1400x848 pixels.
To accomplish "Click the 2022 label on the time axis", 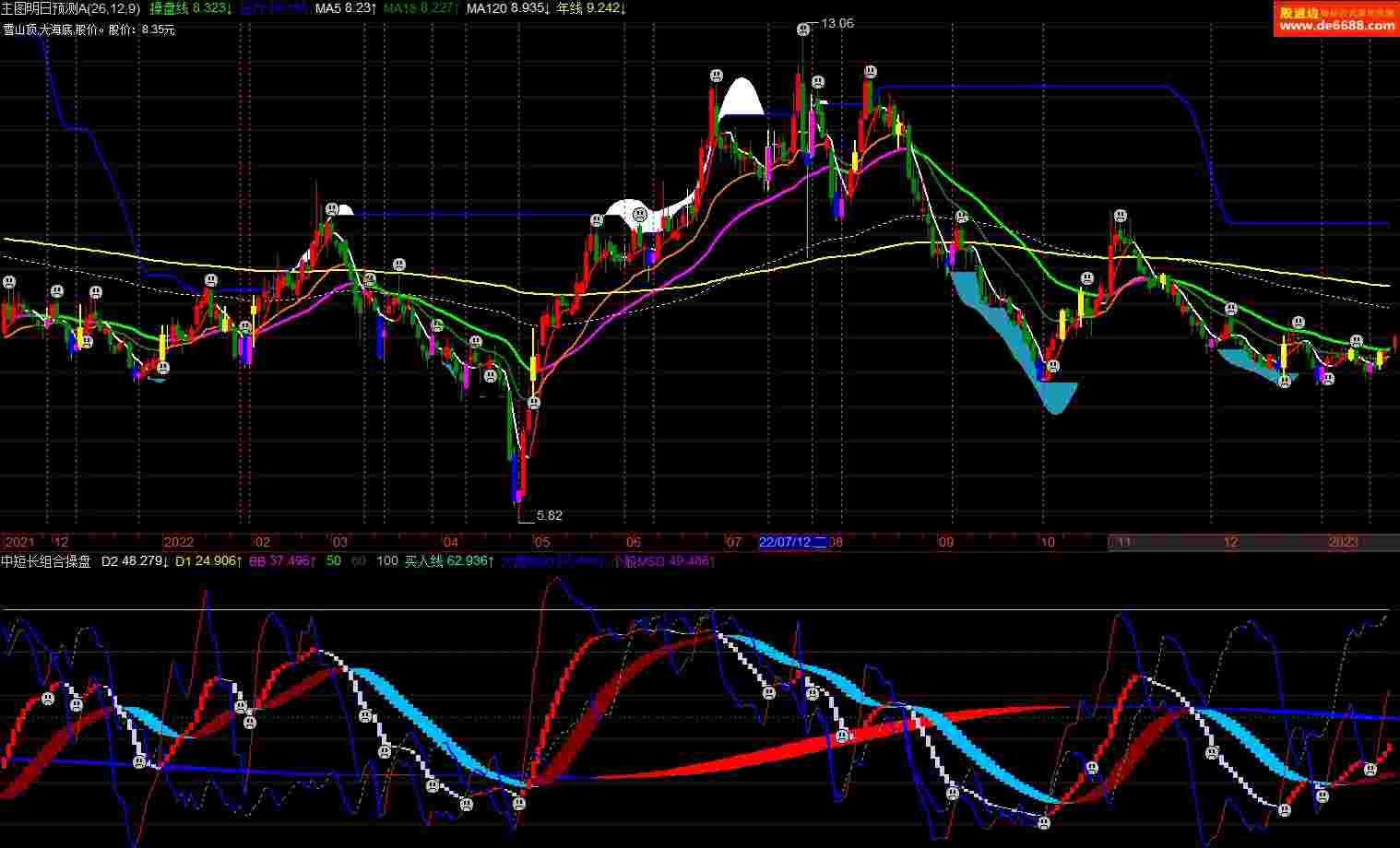I will 178,542.
